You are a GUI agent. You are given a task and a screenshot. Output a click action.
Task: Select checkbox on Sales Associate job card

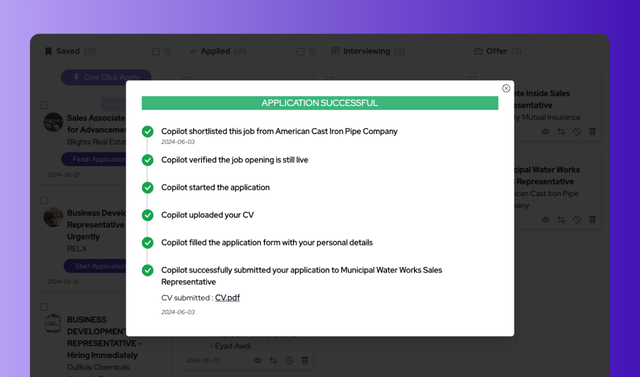(x=44, y=105)
